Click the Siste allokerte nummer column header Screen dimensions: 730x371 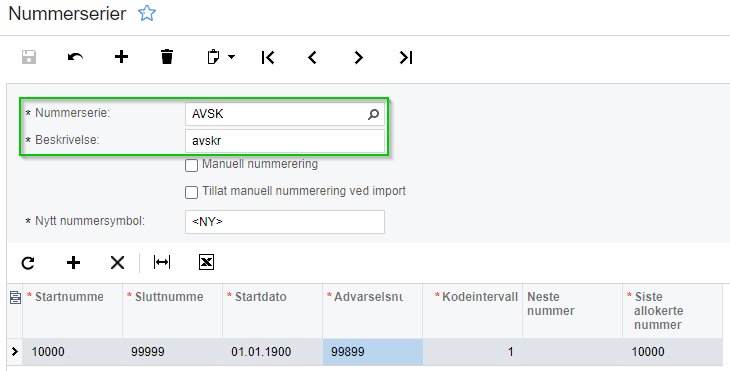673,310
